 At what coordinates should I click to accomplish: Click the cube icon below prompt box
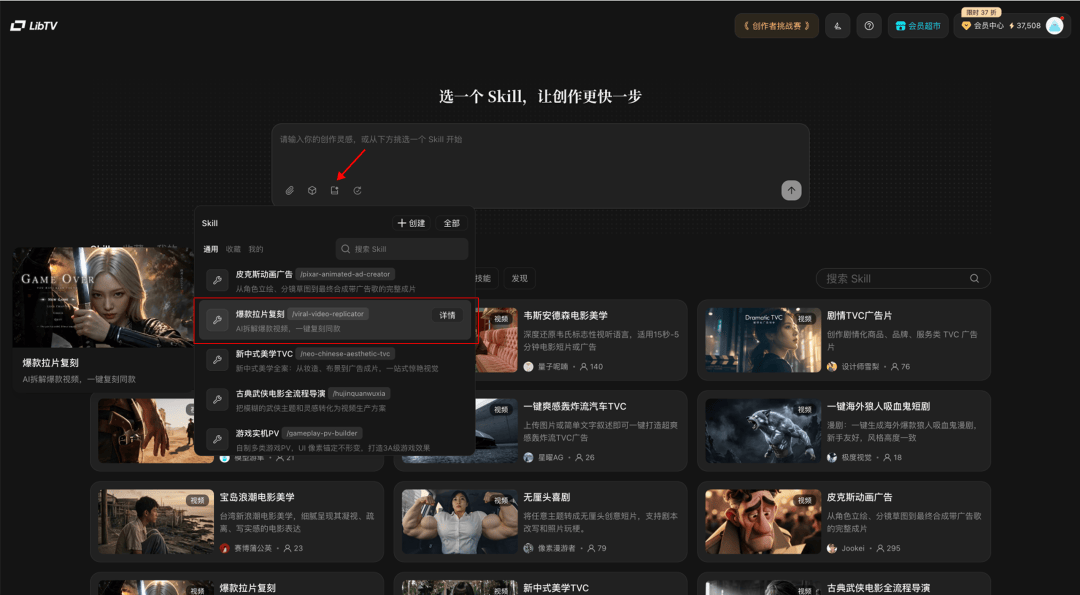(312, 191)
